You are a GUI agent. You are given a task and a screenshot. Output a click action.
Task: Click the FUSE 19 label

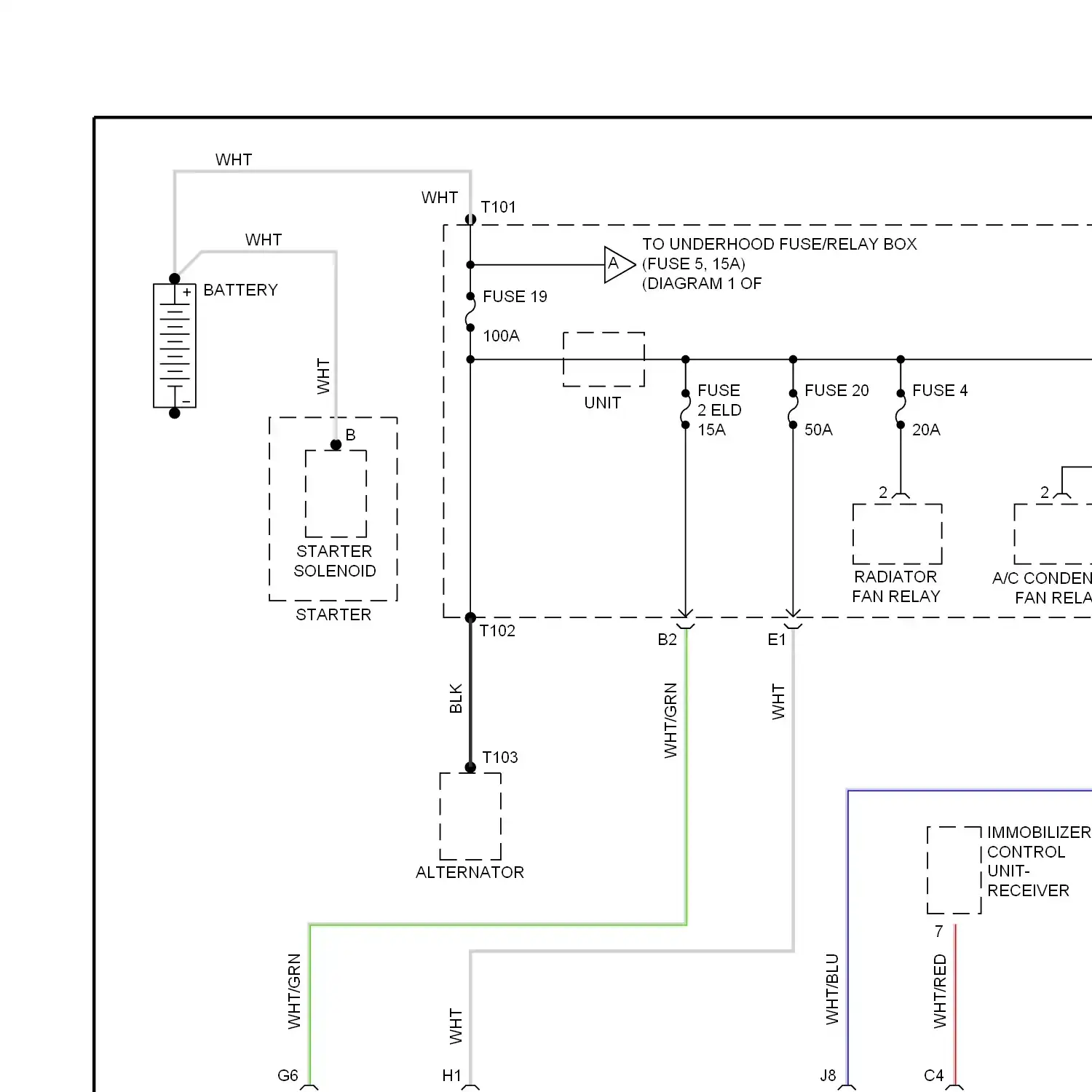(515, 296)
